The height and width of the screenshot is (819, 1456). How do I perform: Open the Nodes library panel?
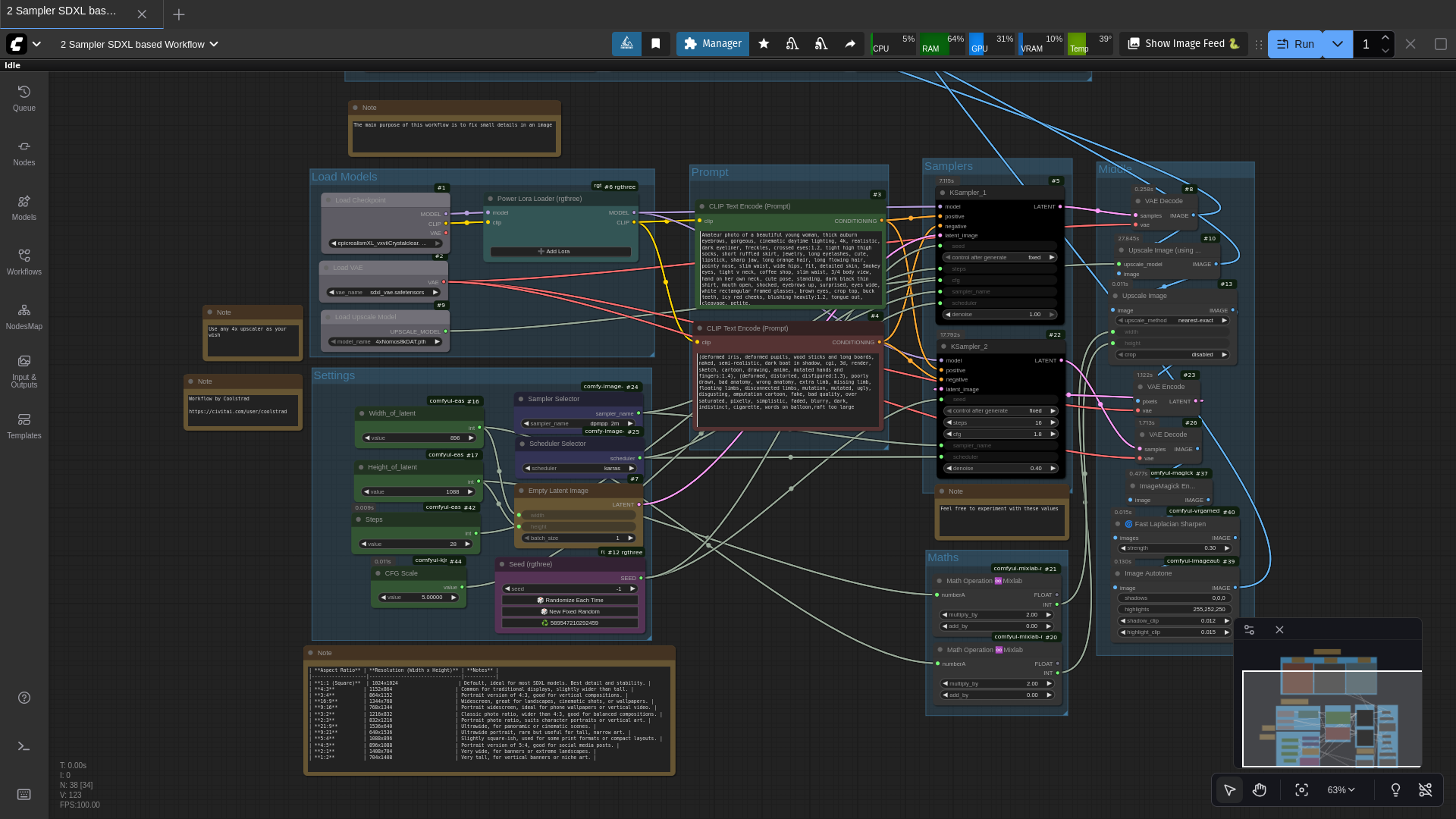pos(24,152)
